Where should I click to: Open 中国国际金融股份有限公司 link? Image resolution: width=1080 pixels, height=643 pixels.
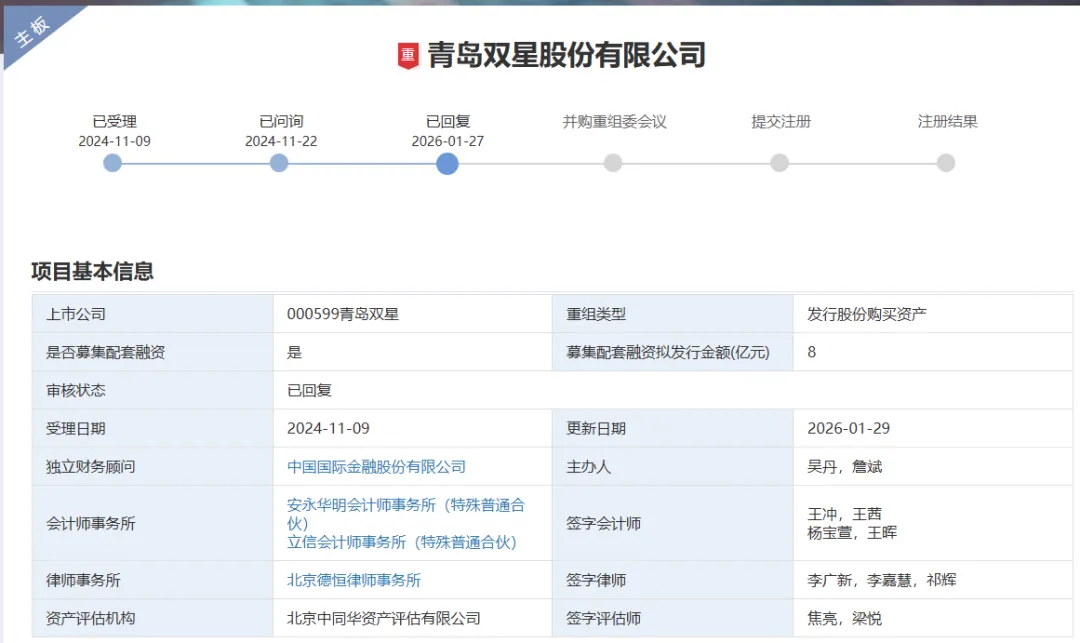pos(376,467)
